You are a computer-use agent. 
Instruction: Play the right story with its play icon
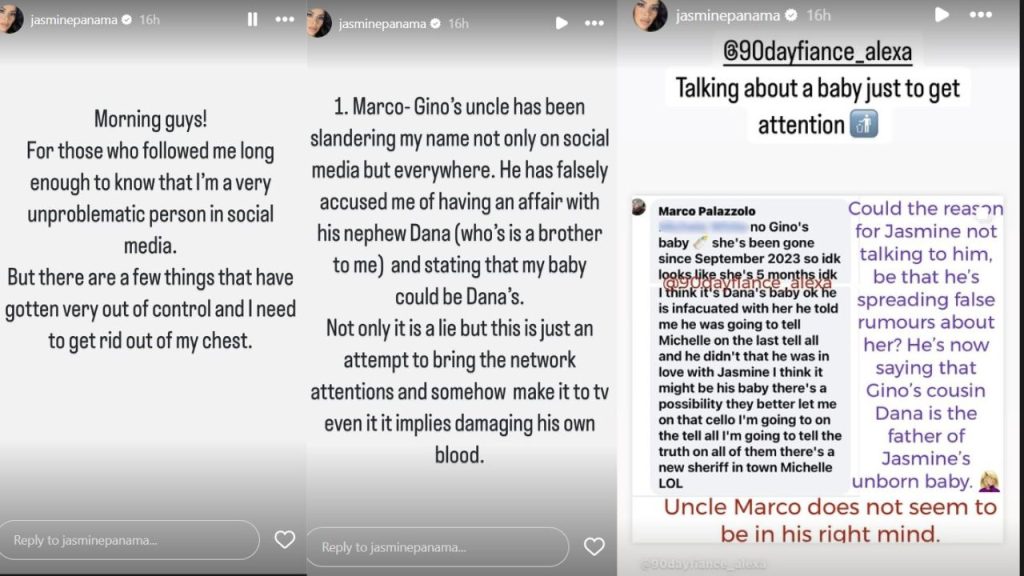[942, 14]
